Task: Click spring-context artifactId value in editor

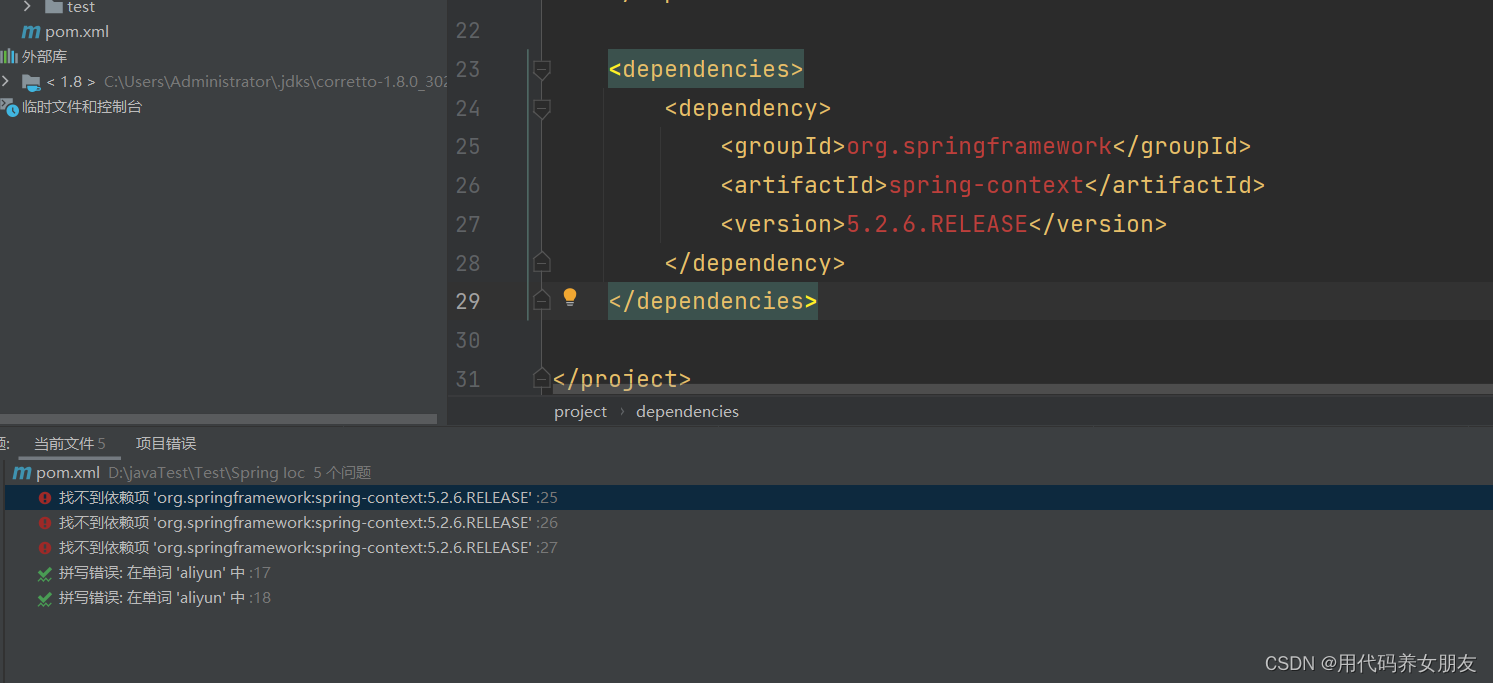Action: (986, 185)
